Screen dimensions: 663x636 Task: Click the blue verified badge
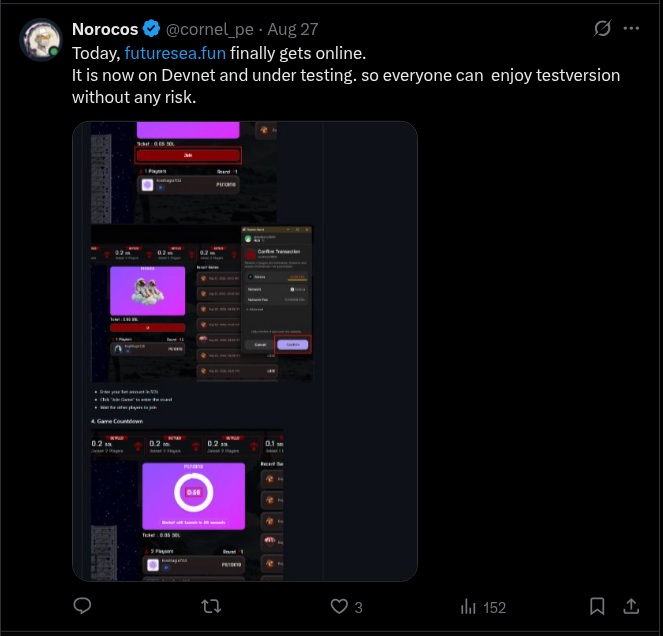click(x=150, y=30)
